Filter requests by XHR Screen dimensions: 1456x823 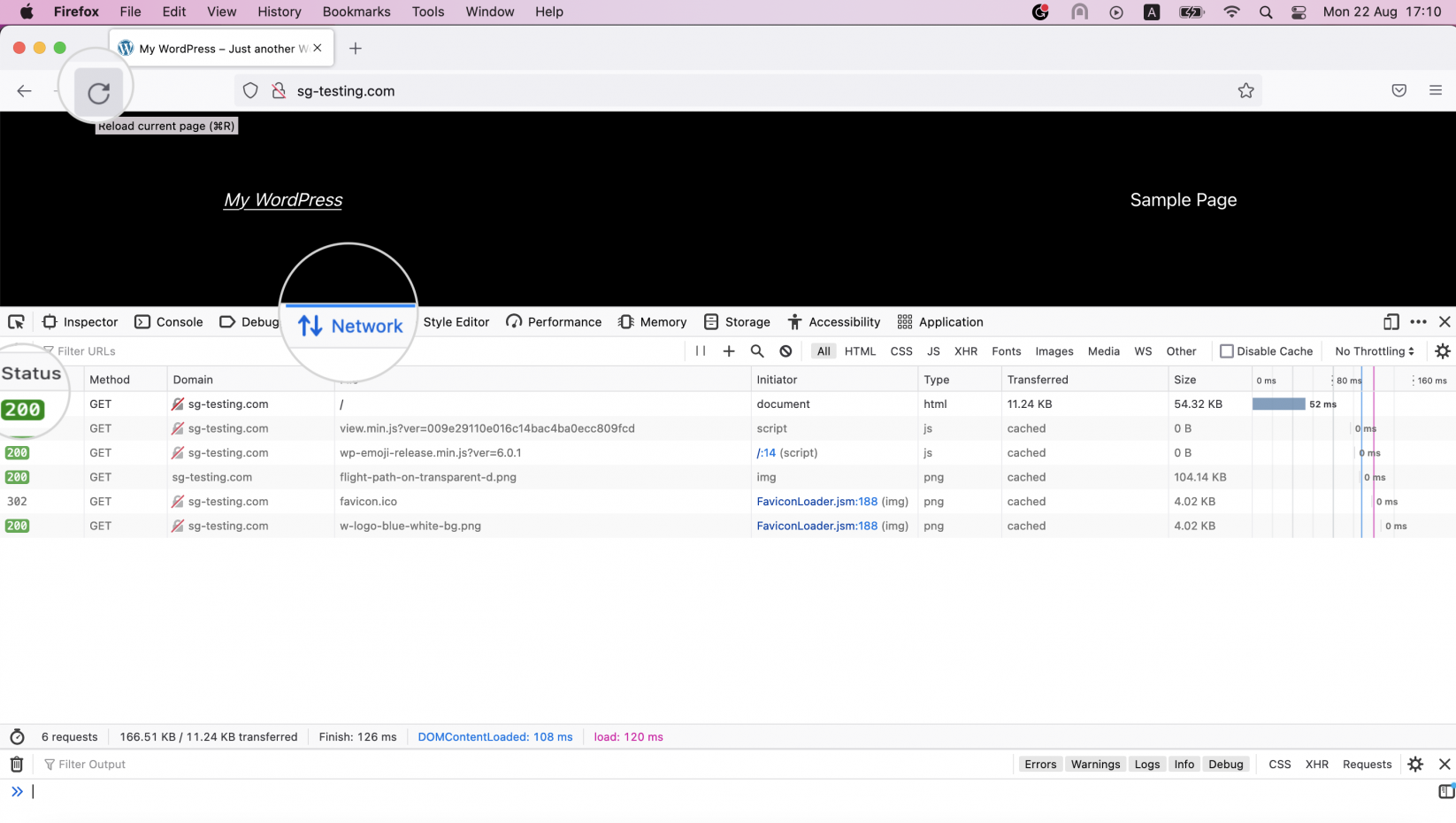tap(966, 351)
